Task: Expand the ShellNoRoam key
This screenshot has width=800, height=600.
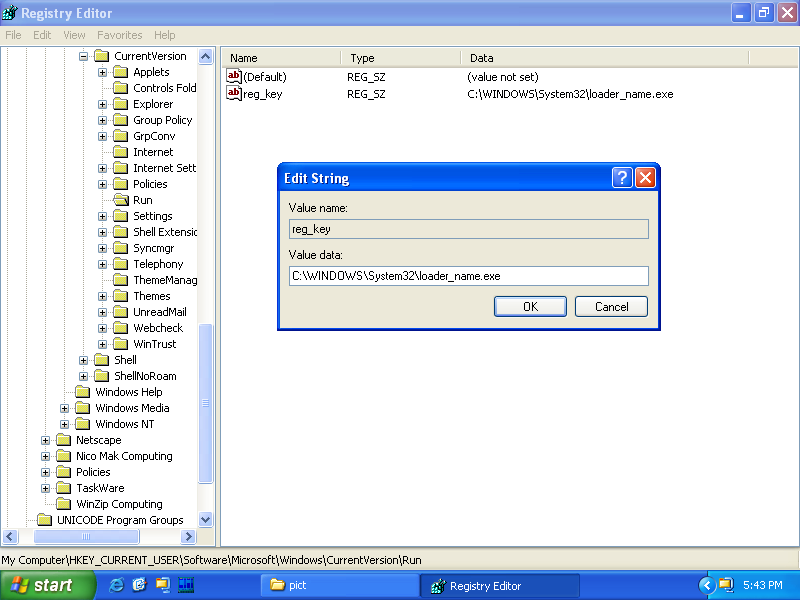Action: pos(83,376)
